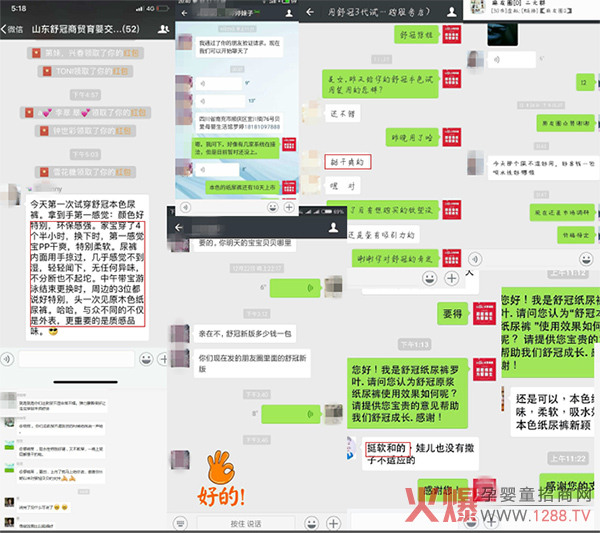Tap plus icon in blue-sky chat bar
600x533 pixels.
289,207
